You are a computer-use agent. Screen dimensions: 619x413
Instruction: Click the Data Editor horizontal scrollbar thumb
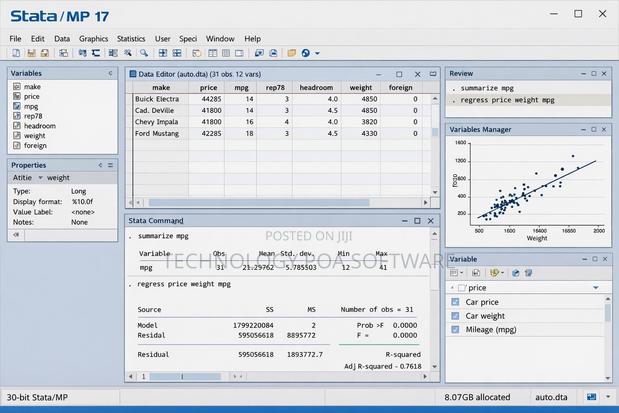[x=259, y=203]
